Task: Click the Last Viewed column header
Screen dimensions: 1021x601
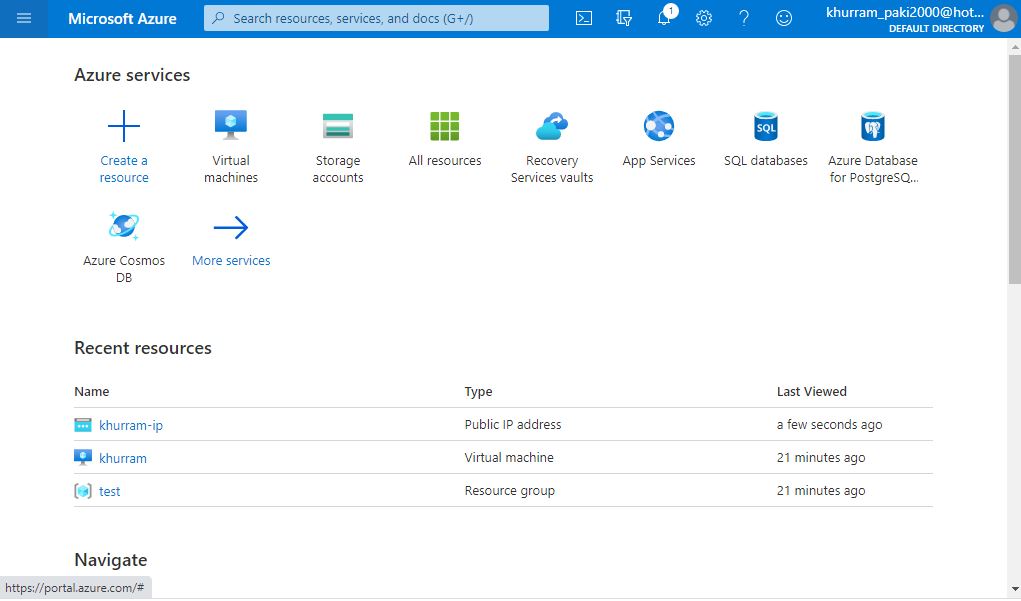Action: tap(811, 392)
